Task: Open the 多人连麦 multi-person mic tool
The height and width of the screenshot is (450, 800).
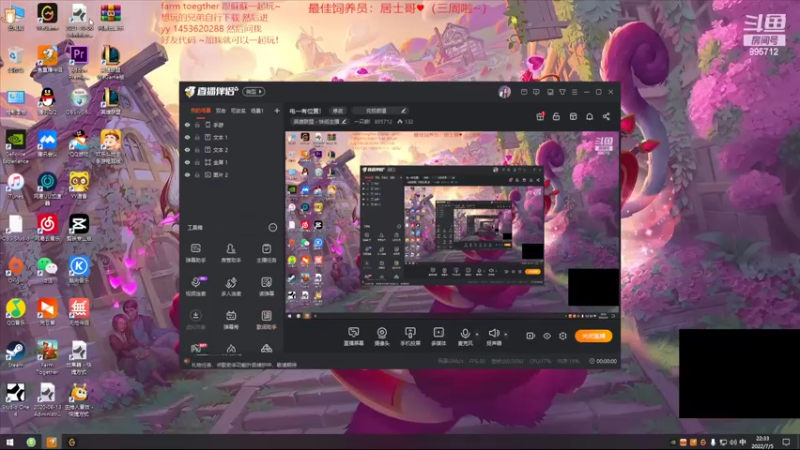Action: click(231, 286)
